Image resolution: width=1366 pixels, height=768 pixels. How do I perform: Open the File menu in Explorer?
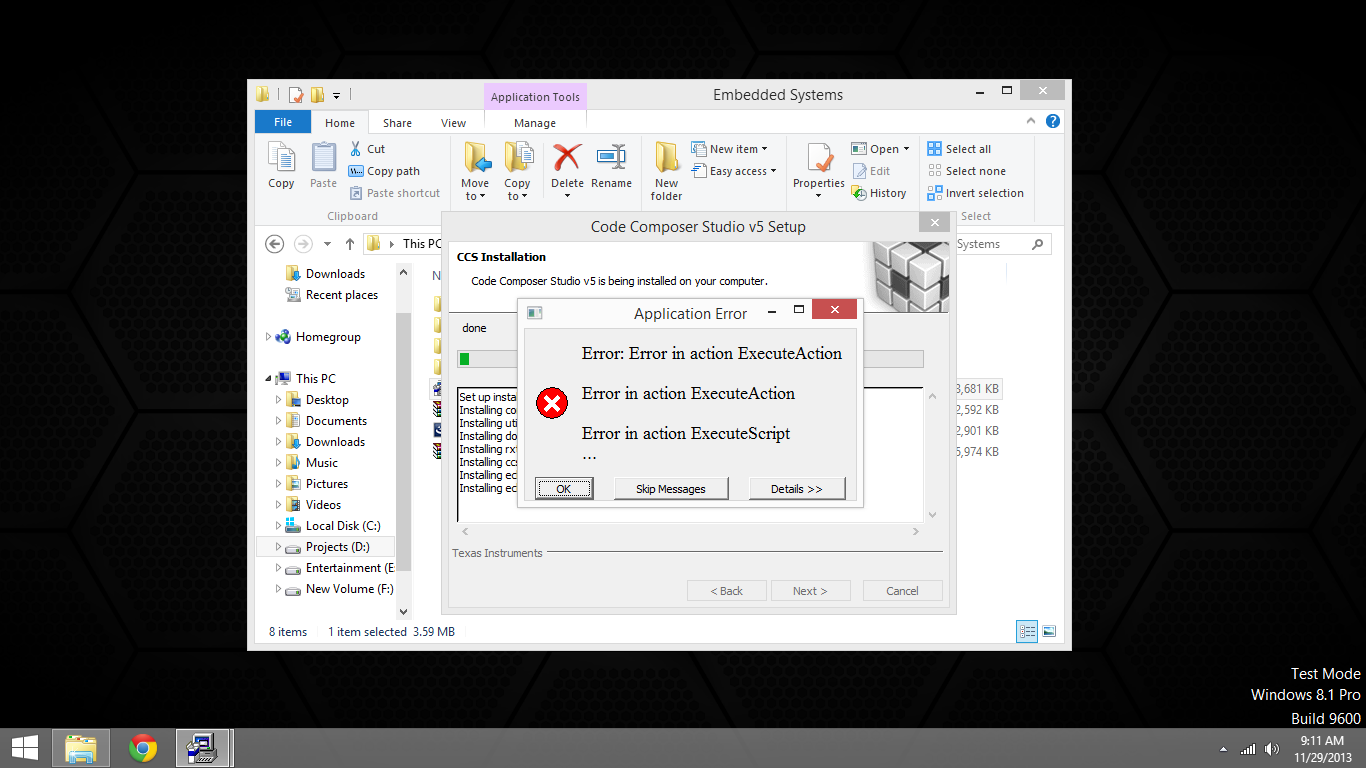(283, 122)
